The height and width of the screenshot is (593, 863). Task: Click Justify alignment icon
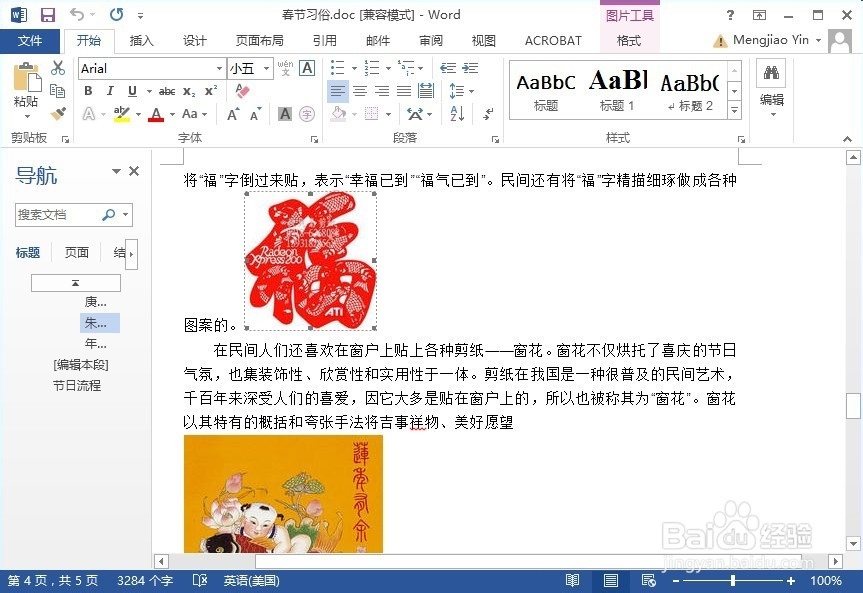404,91
